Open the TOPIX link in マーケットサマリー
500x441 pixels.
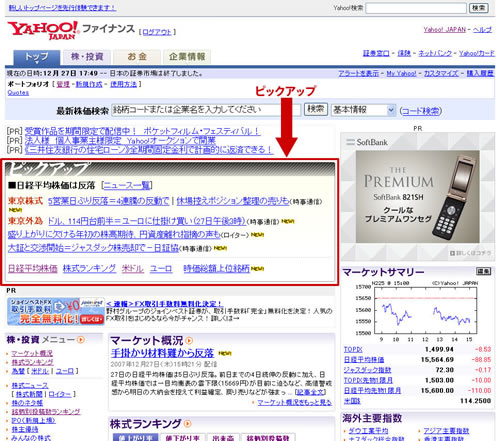[353, 349]
